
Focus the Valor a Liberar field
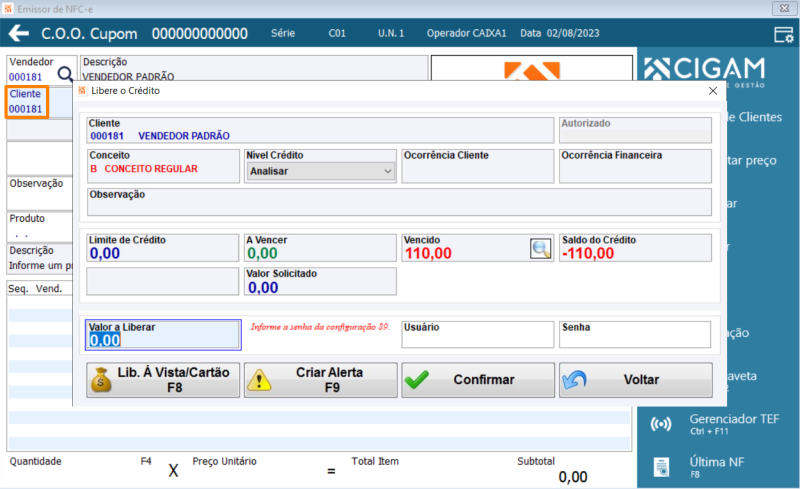tap(163, 335)
